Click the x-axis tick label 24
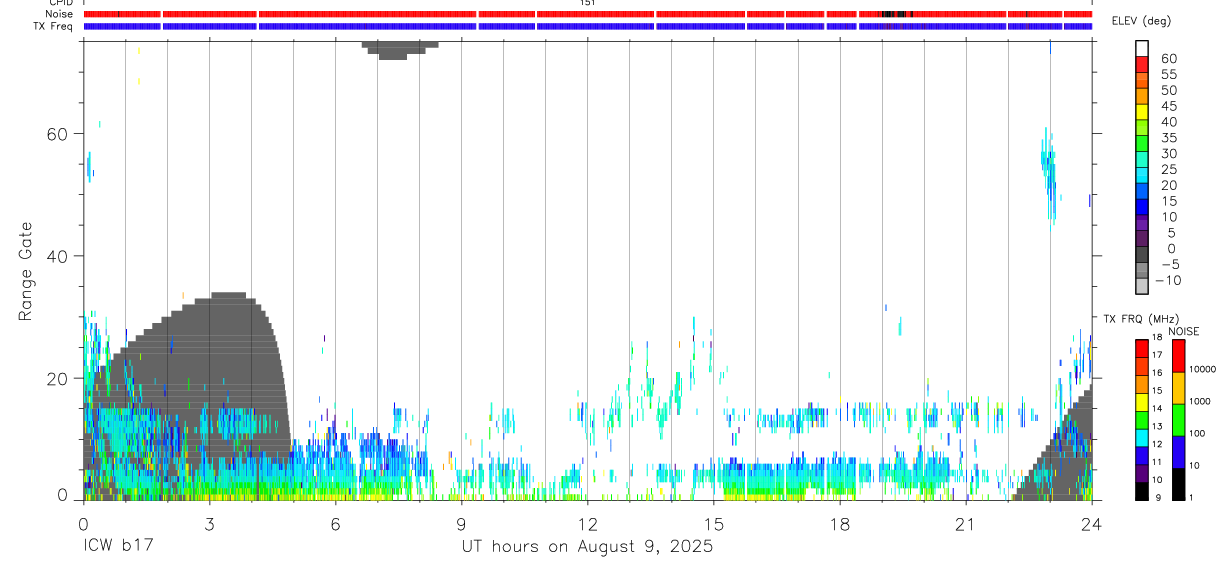This screenshot has width=1228, height=567. (x=1091, y=524)
